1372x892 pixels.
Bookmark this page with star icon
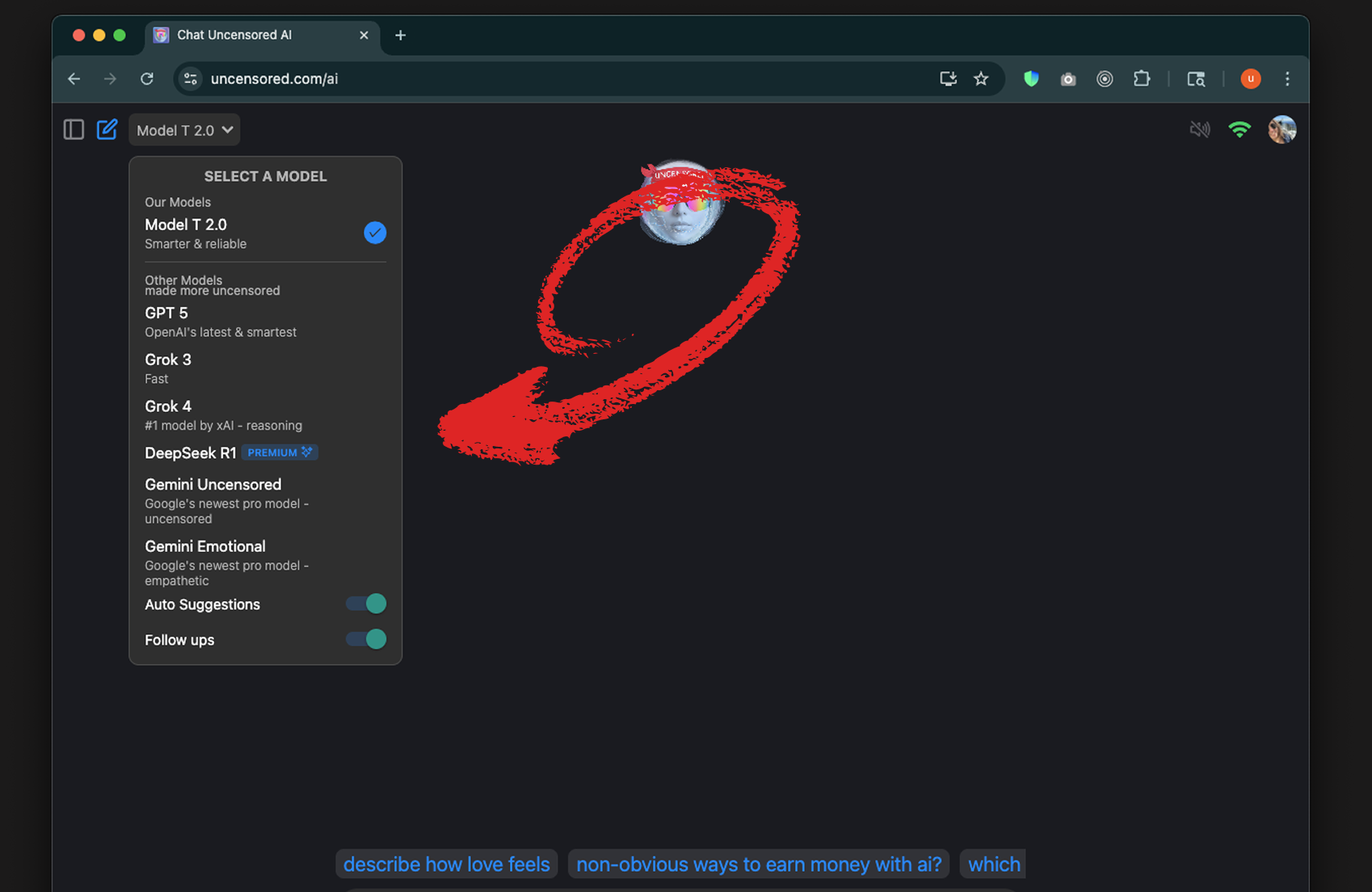981,78
